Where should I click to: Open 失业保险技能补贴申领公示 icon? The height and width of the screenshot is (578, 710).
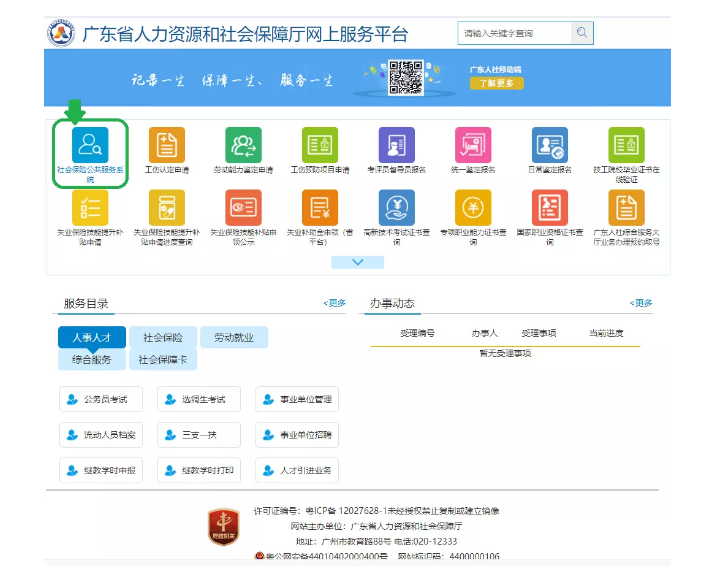[x=244, y=207]
